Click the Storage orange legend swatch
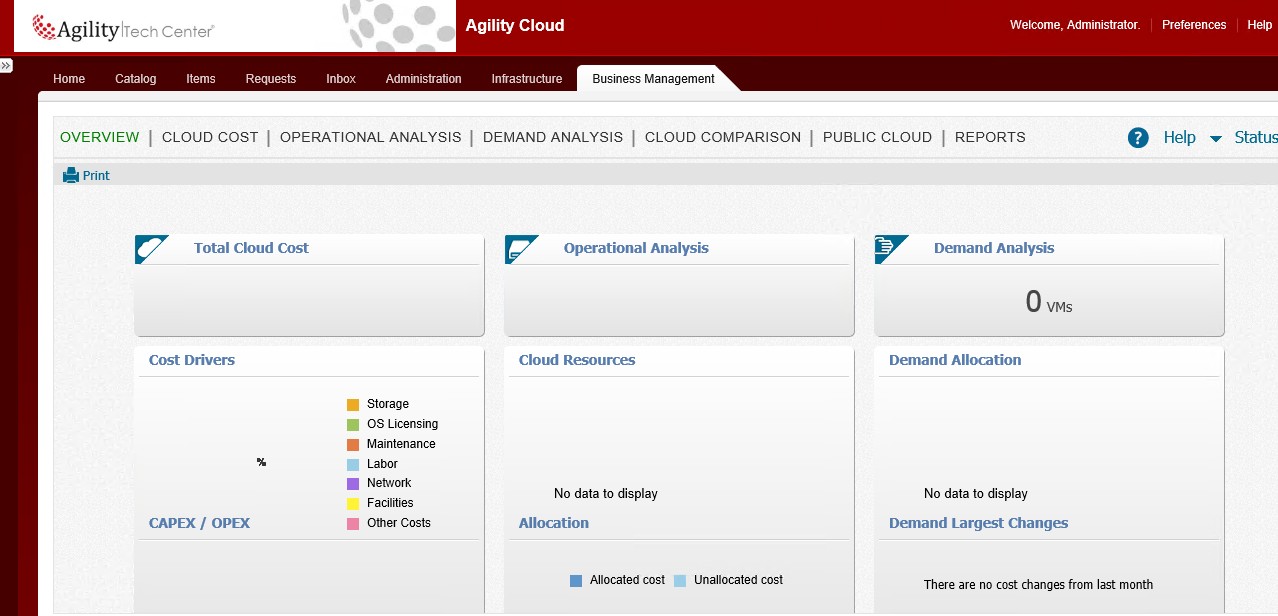Viewport: 1278px width, 616px height. click(353, 405)
